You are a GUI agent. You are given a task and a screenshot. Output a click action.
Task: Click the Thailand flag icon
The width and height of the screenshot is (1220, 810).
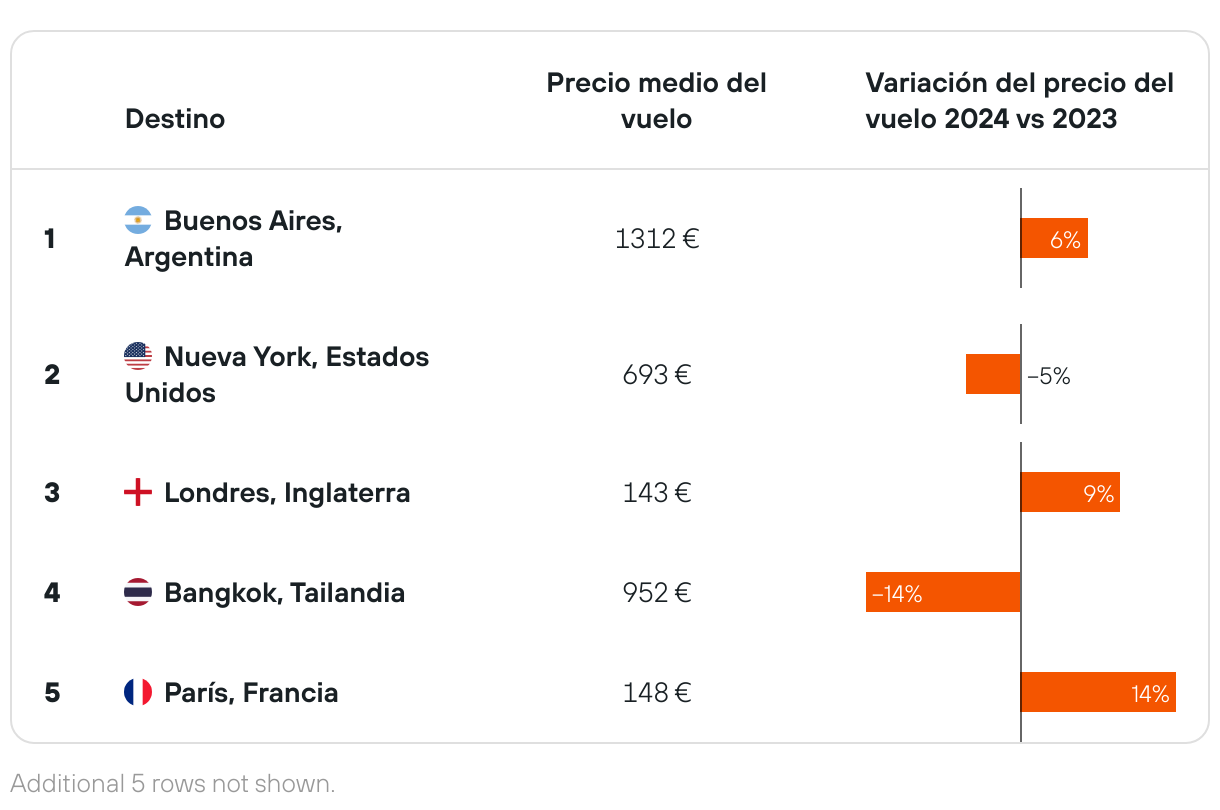point(138,592)
